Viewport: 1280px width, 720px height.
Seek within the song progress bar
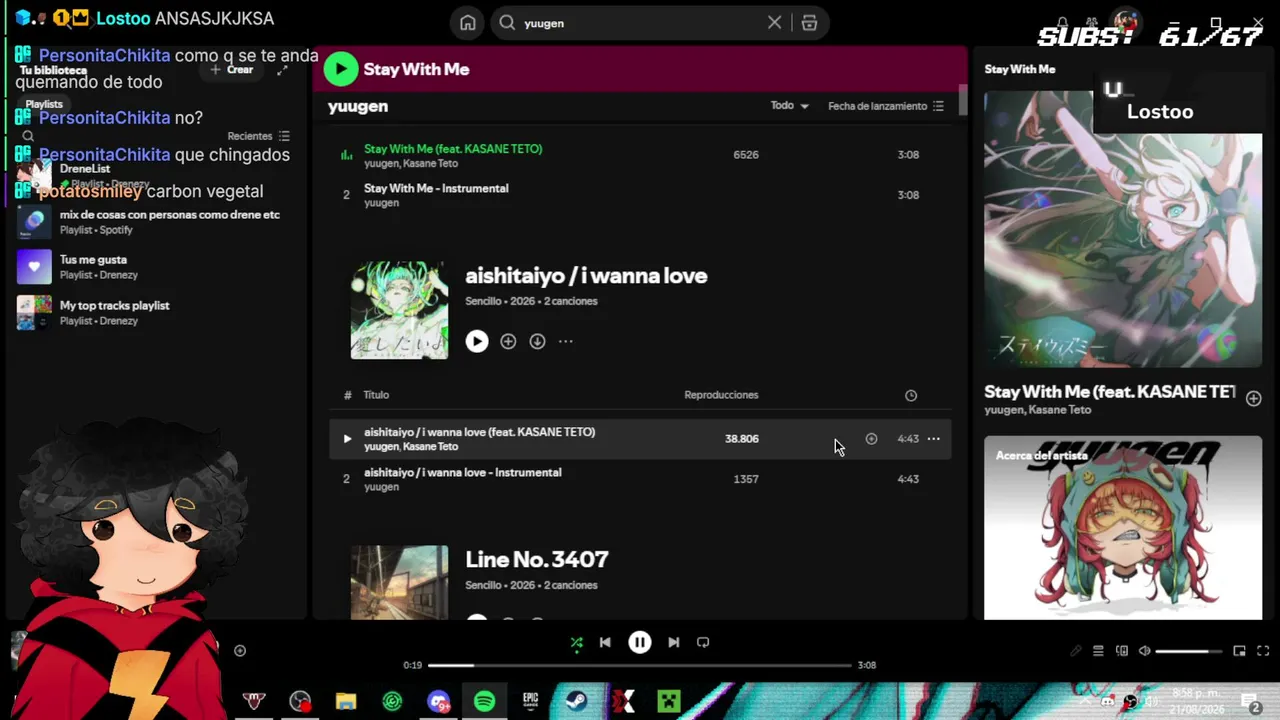(640, 665)
